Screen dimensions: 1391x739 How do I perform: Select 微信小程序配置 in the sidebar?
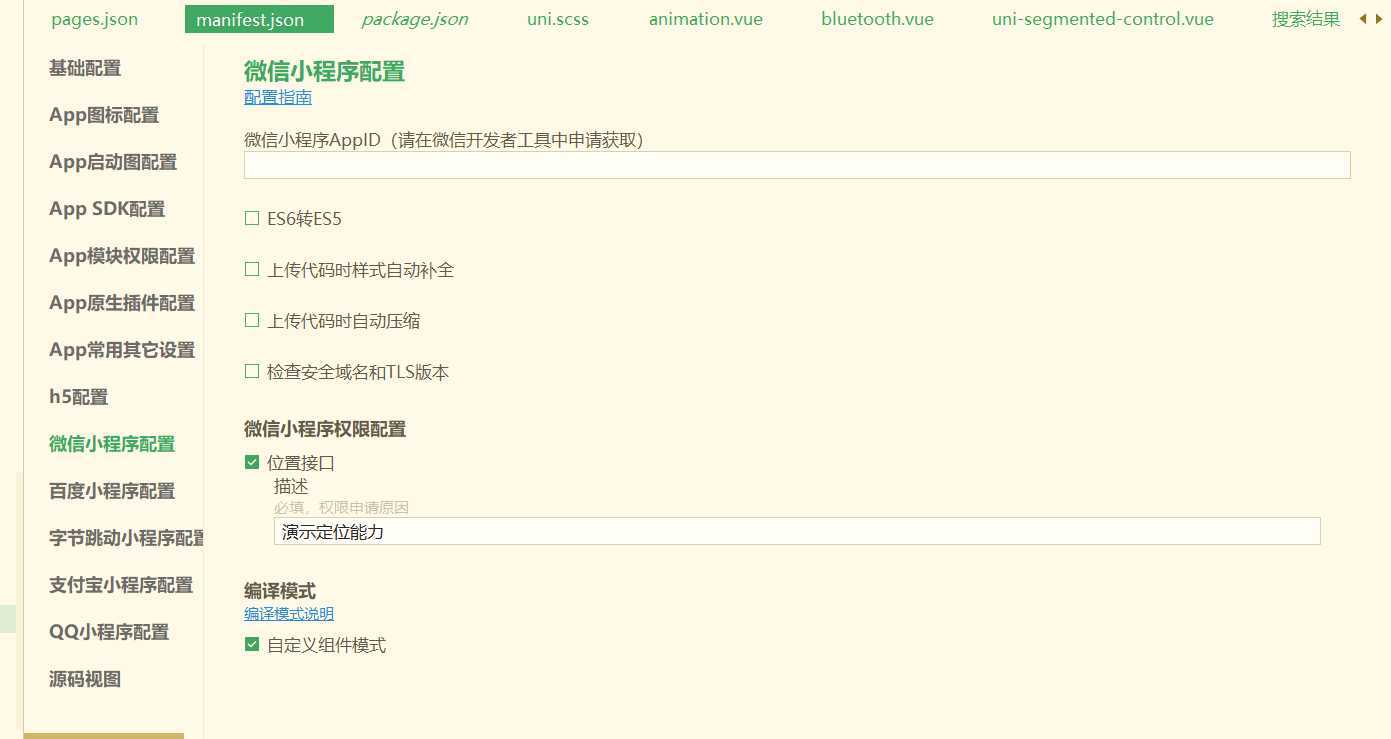point(112,444)
